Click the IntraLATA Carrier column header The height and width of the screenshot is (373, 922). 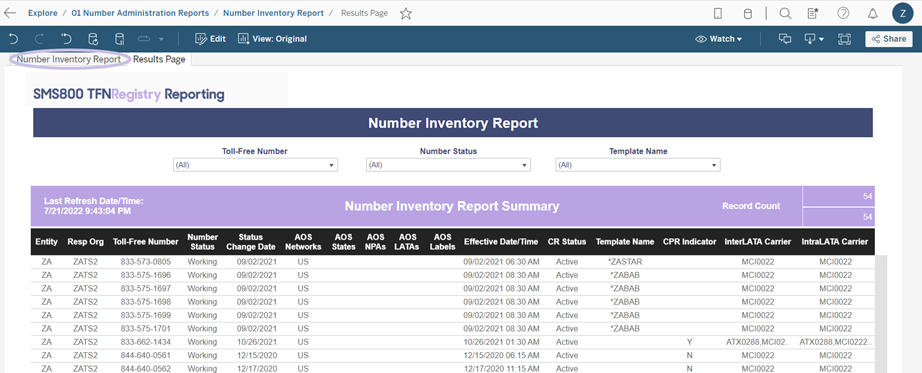pyautogui.click(x=834, y=242)
